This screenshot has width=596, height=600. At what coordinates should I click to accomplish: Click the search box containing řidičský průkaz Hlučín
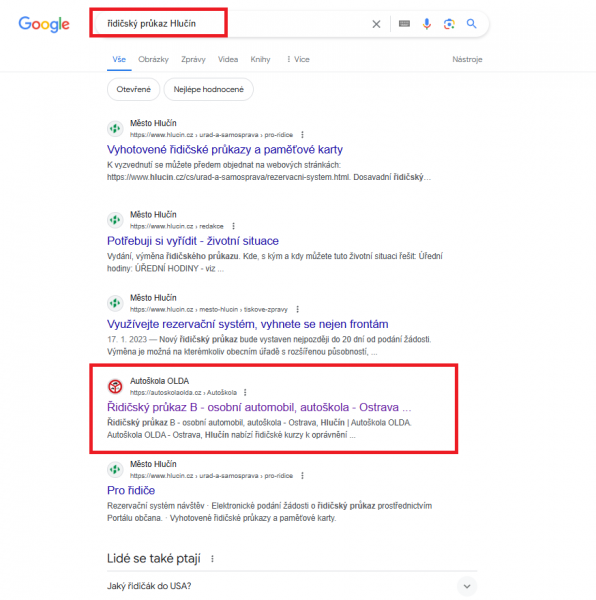233,24
